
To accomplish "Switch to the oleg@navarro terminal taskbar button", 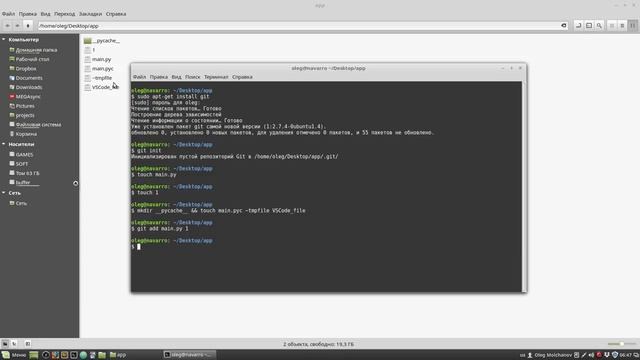I will 189,355.
